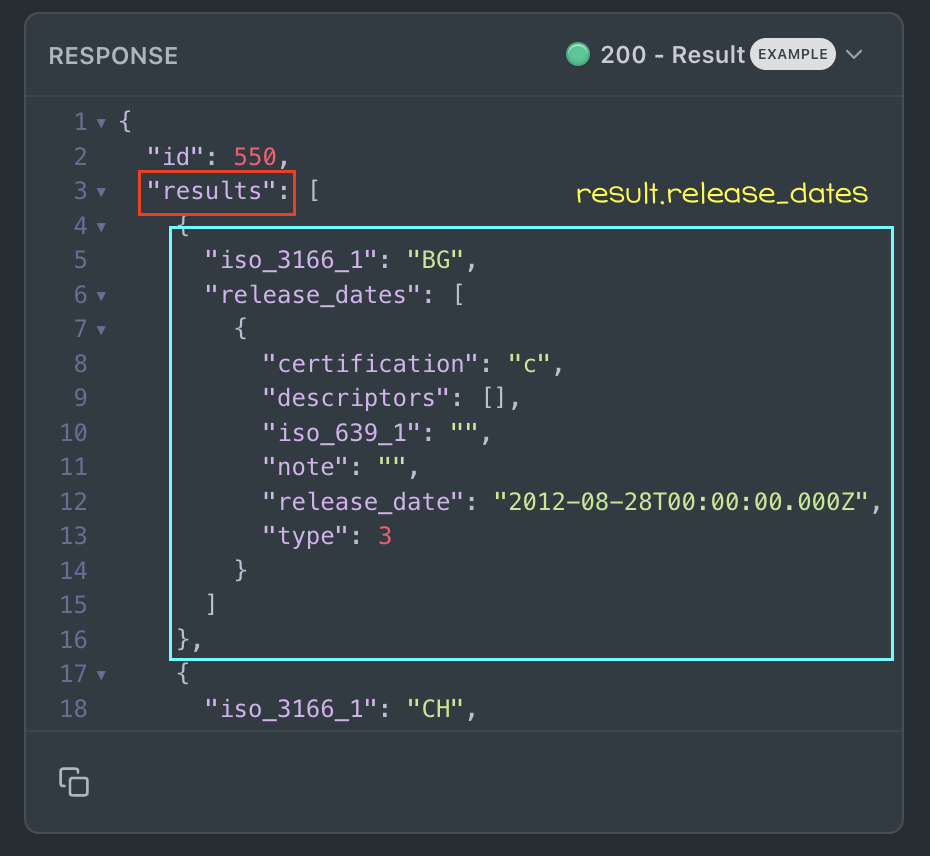Click the "release_date" key on line 12
This screenshot has height=856, width=930.
click(363, 502)
